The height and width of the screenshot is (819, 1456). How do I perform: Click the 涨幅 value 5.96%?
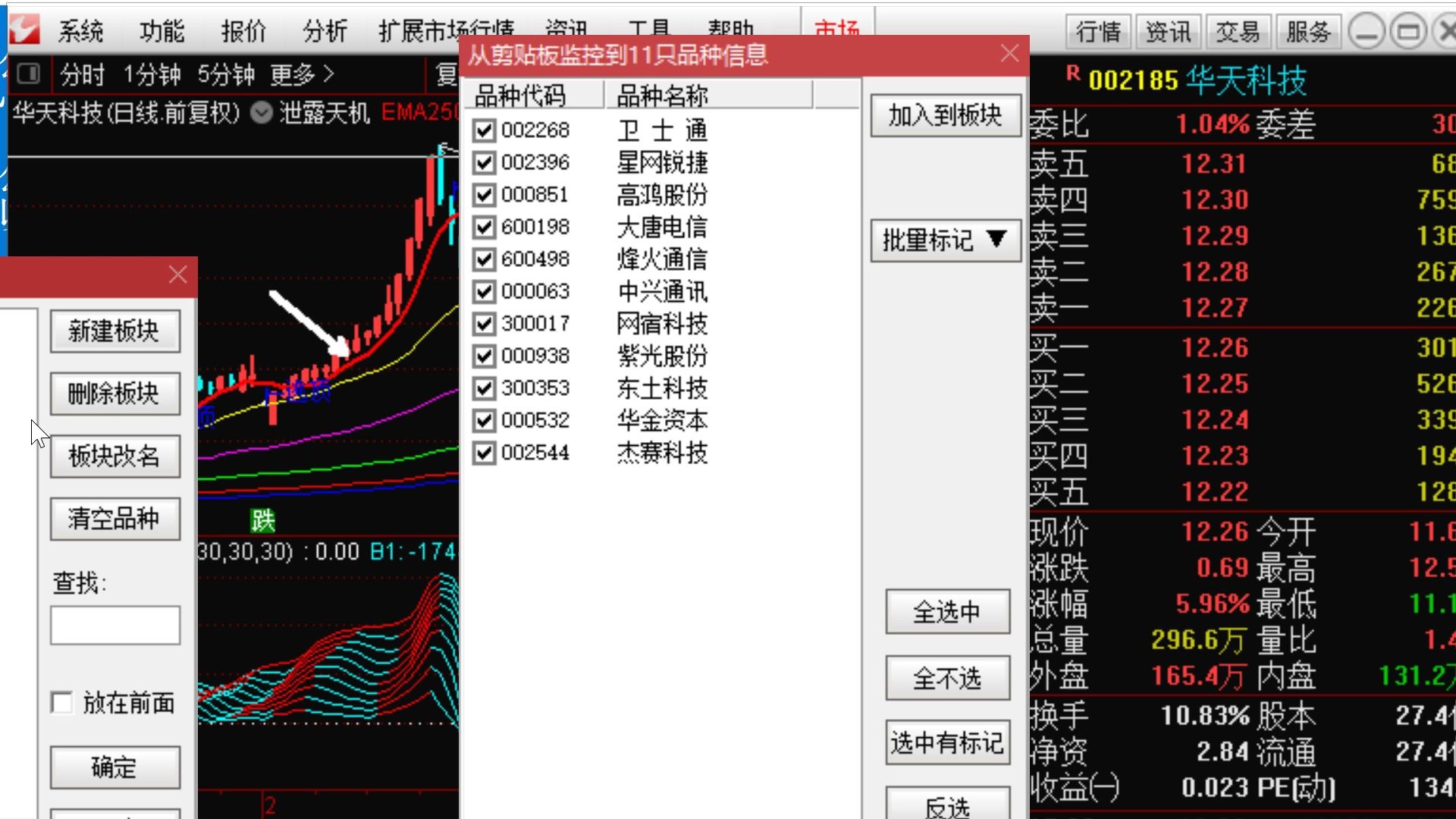[1212, 604]
